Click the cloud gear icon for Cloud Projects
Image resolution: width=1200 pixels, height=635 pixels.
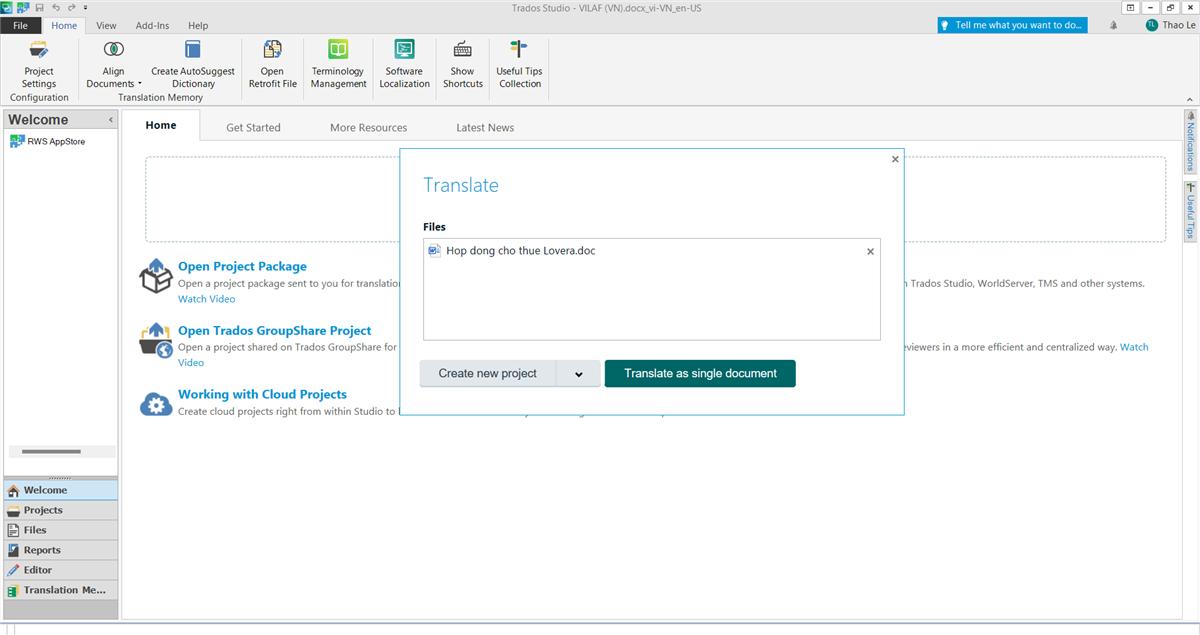click(156, 403)
